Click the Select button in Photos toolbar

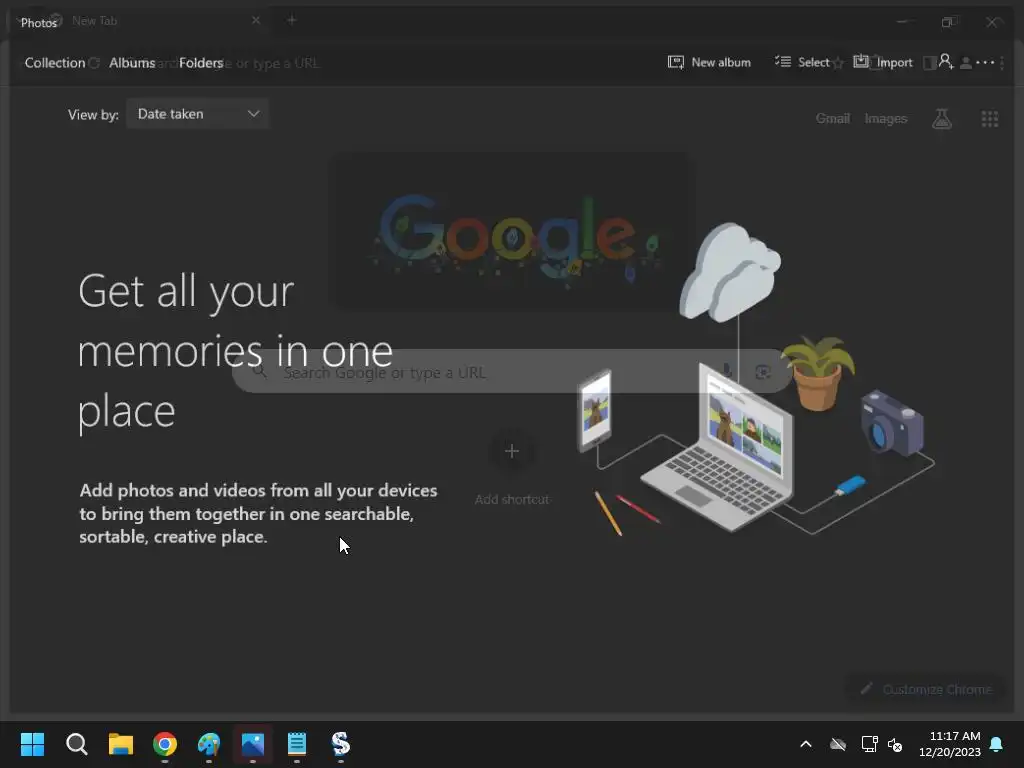802,63
